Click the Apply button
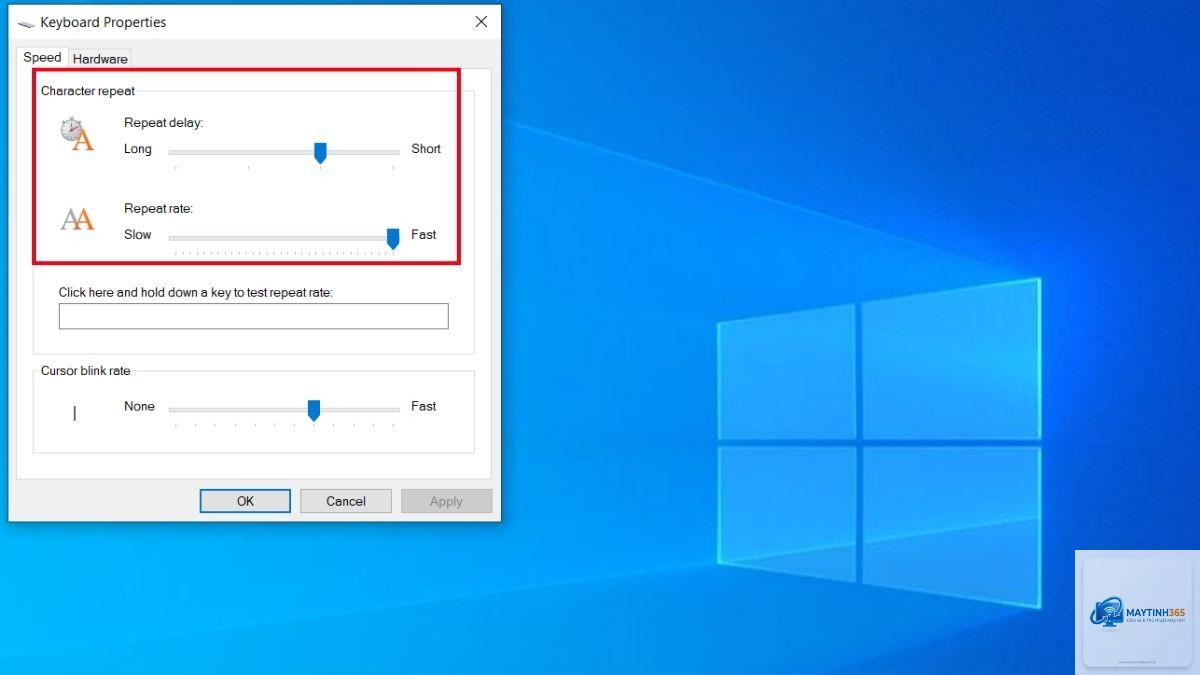Viewport: 1200px width, 675px height. (x=446, y=501)
